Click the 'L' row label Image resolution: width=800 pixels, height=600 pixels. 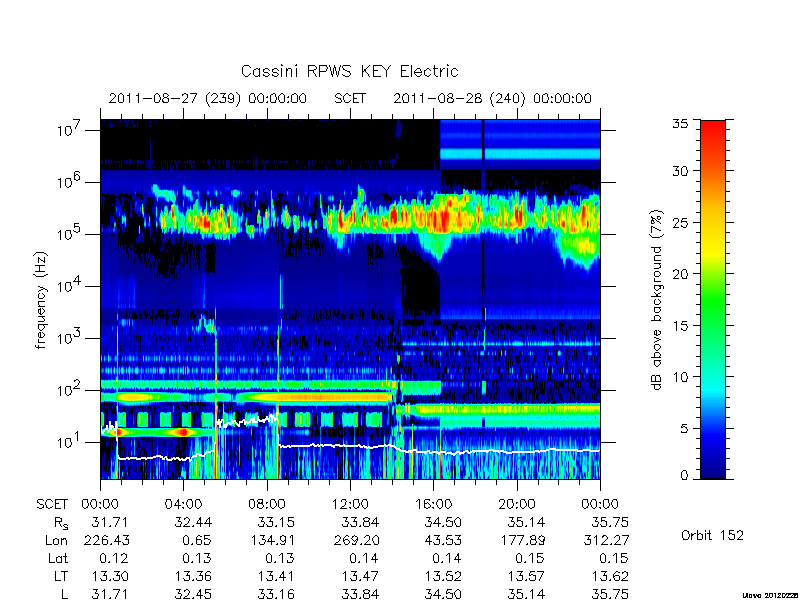point(65,593)
